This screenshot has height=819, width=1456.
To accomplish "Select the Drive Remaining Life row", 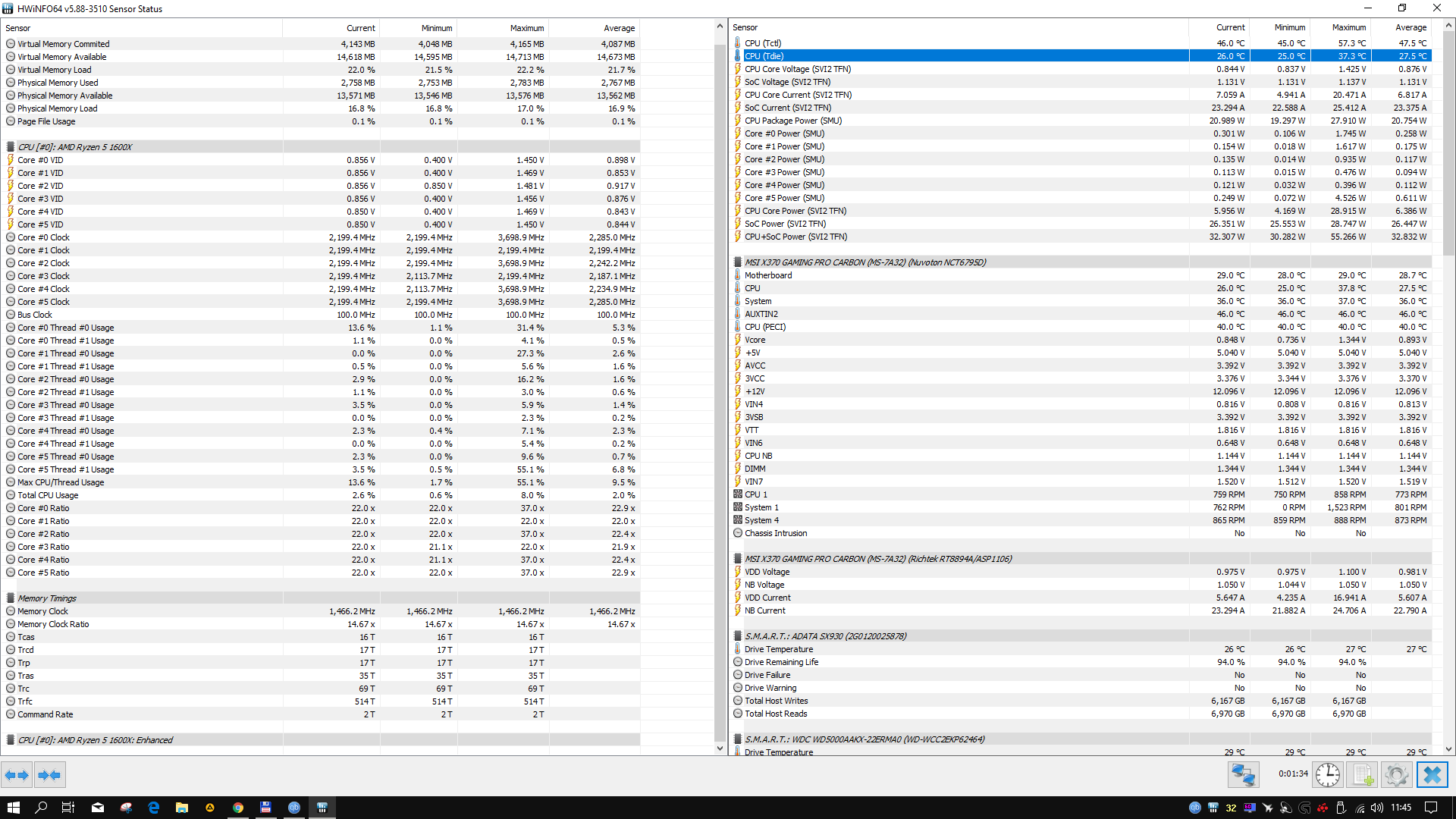I will (1081, 662).
